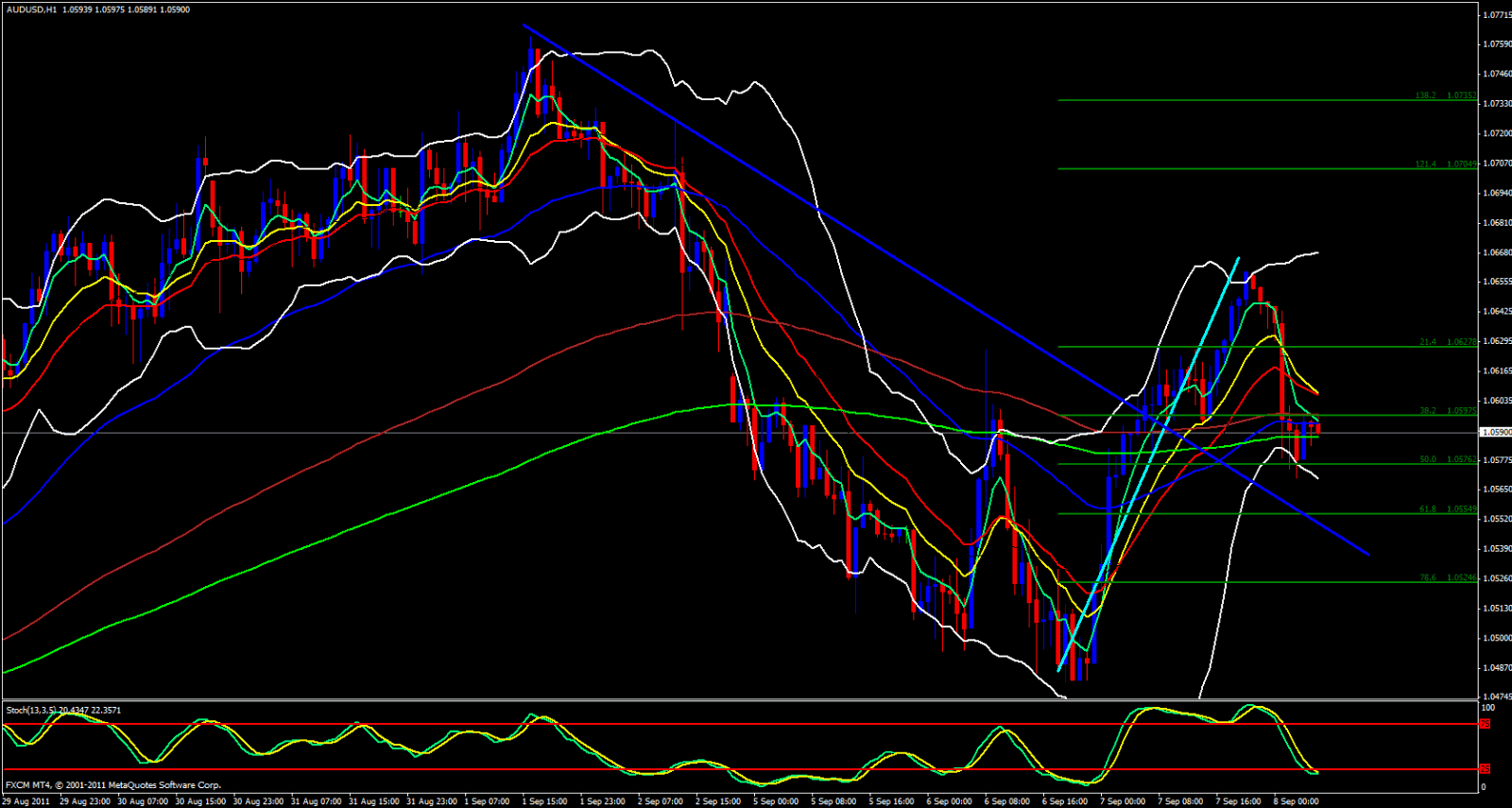This screenshot has height=808, width=1512.
Task: Click the FXCM MT4 MetaQuotes copyright text
Action: (113, 785)
